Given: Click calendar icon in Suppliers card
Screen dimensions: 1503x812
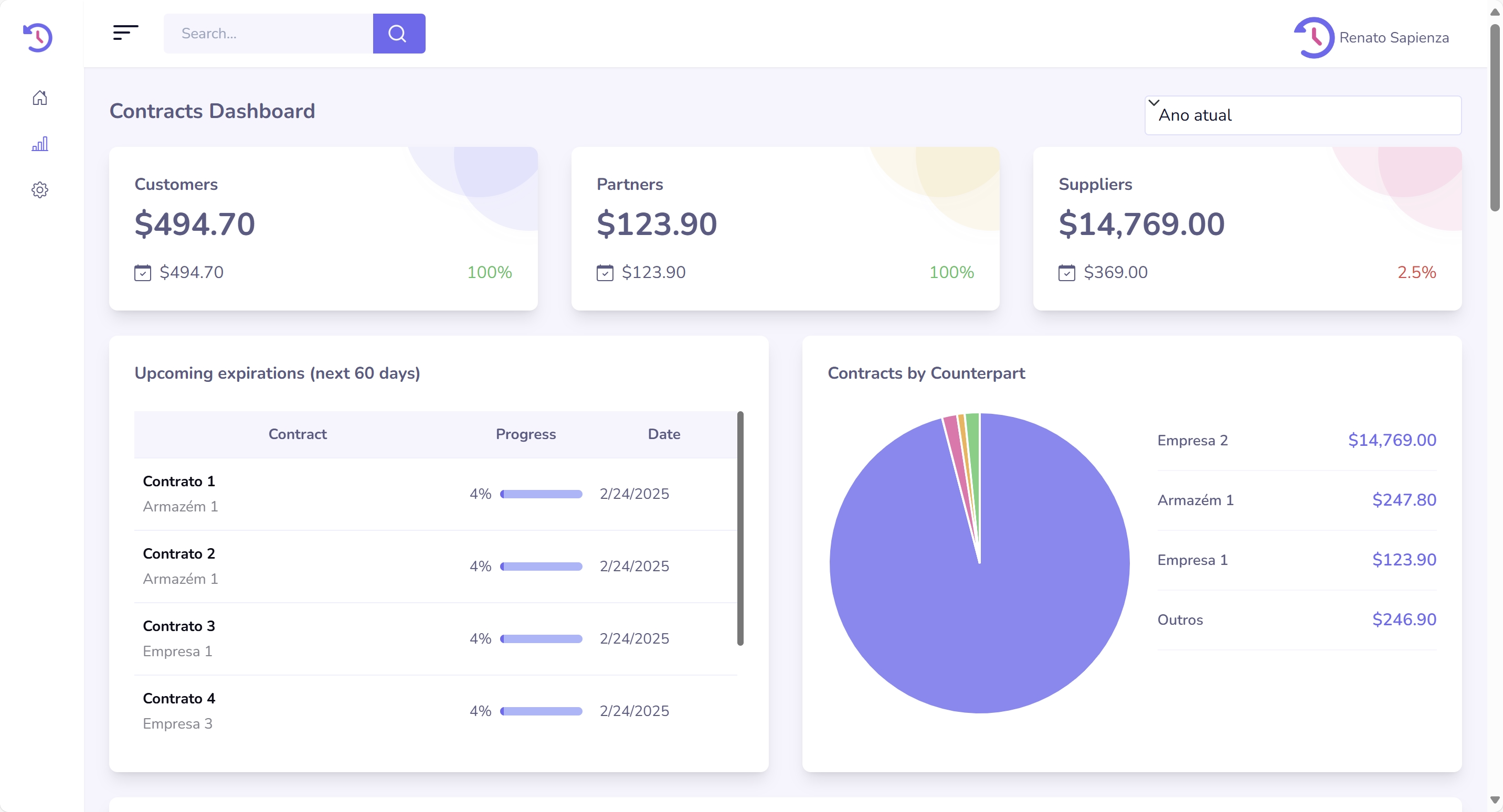Looking at the screenshot, I should pos(1066,272).
